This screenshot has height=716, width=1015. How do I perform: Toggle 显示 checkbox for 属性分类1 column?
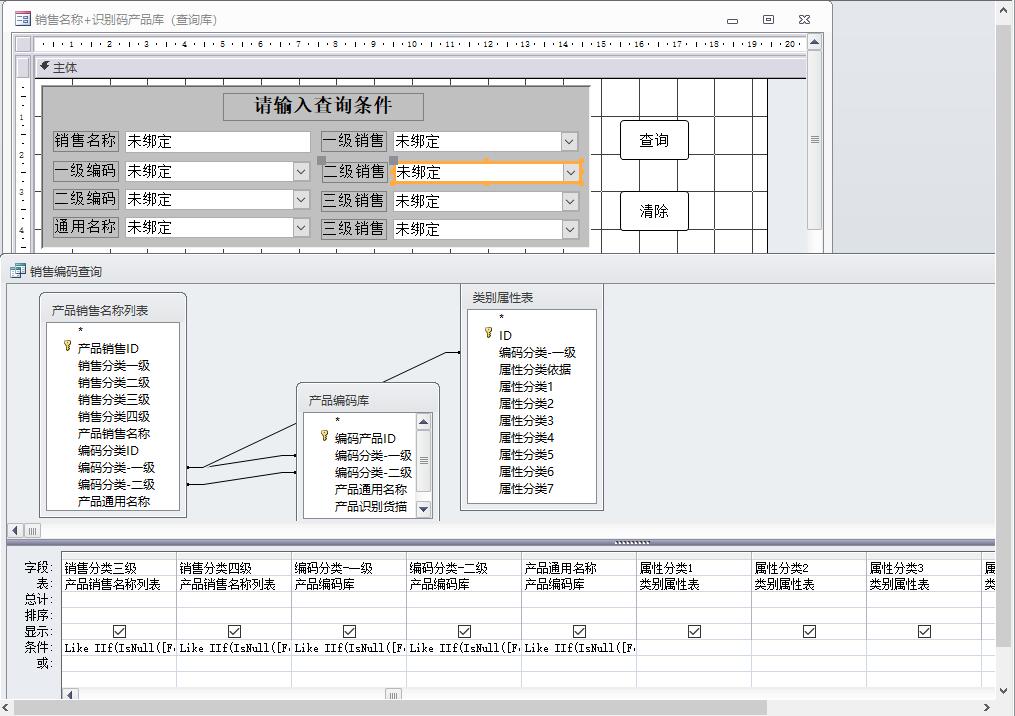click(x=695, y=631)
